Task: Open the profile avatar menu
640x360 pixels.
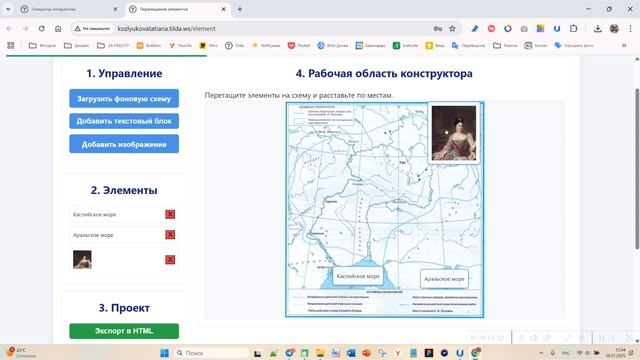Action: (614, 29)
